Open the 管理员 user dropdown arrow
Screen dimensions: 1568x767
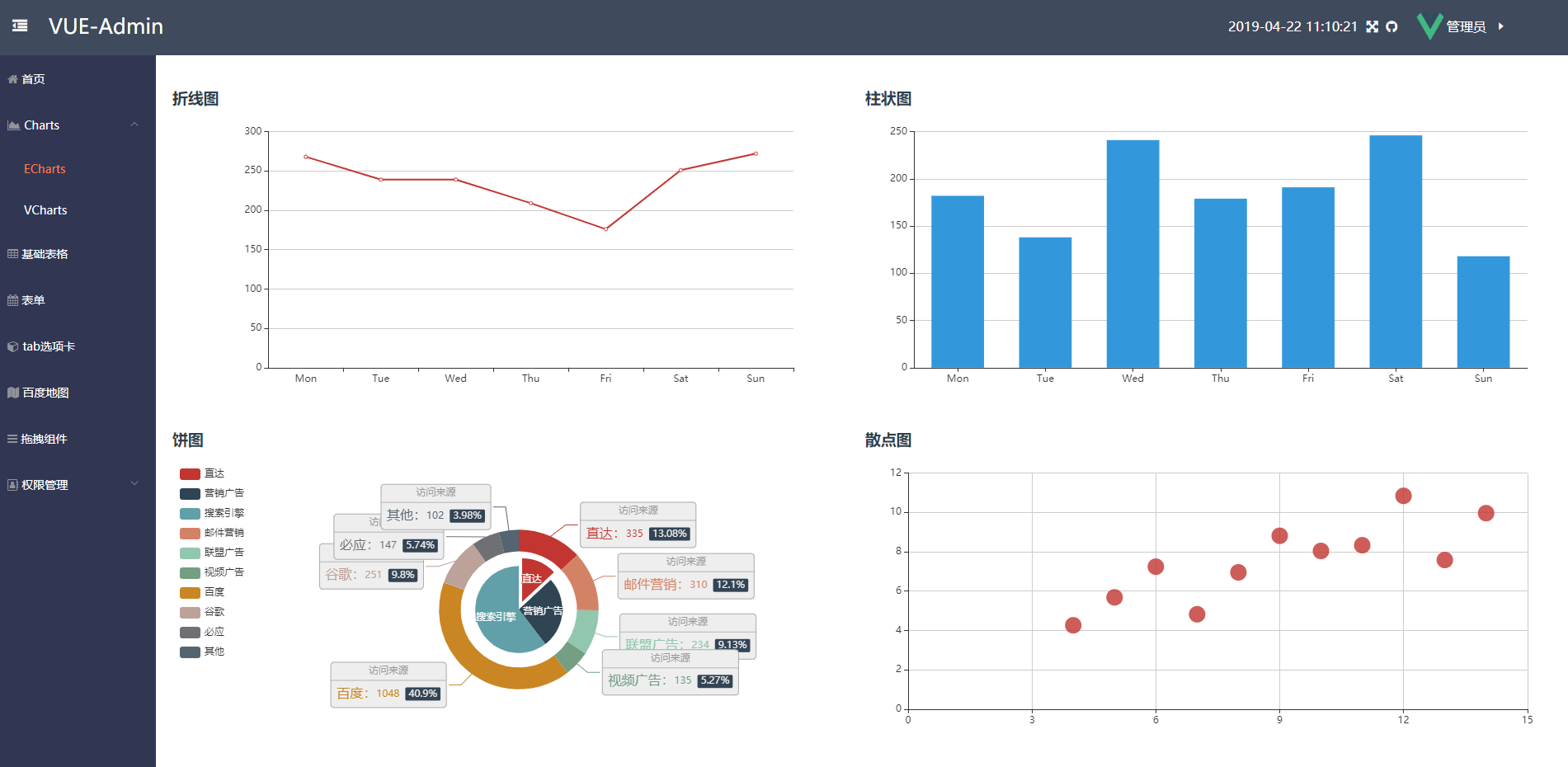click(1501, 26)
